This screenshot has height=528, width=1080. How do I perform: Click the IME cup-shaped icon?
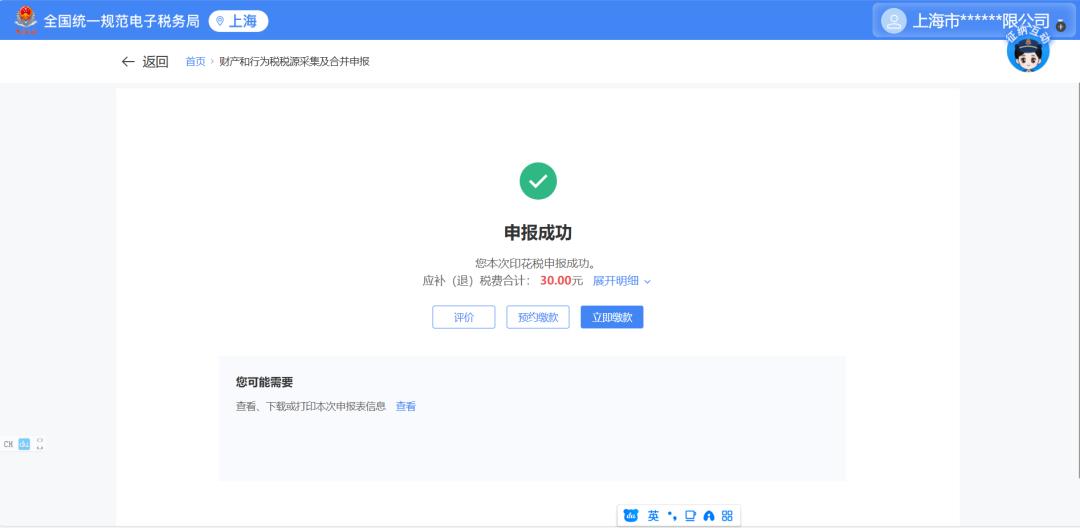tap(690, 516)
